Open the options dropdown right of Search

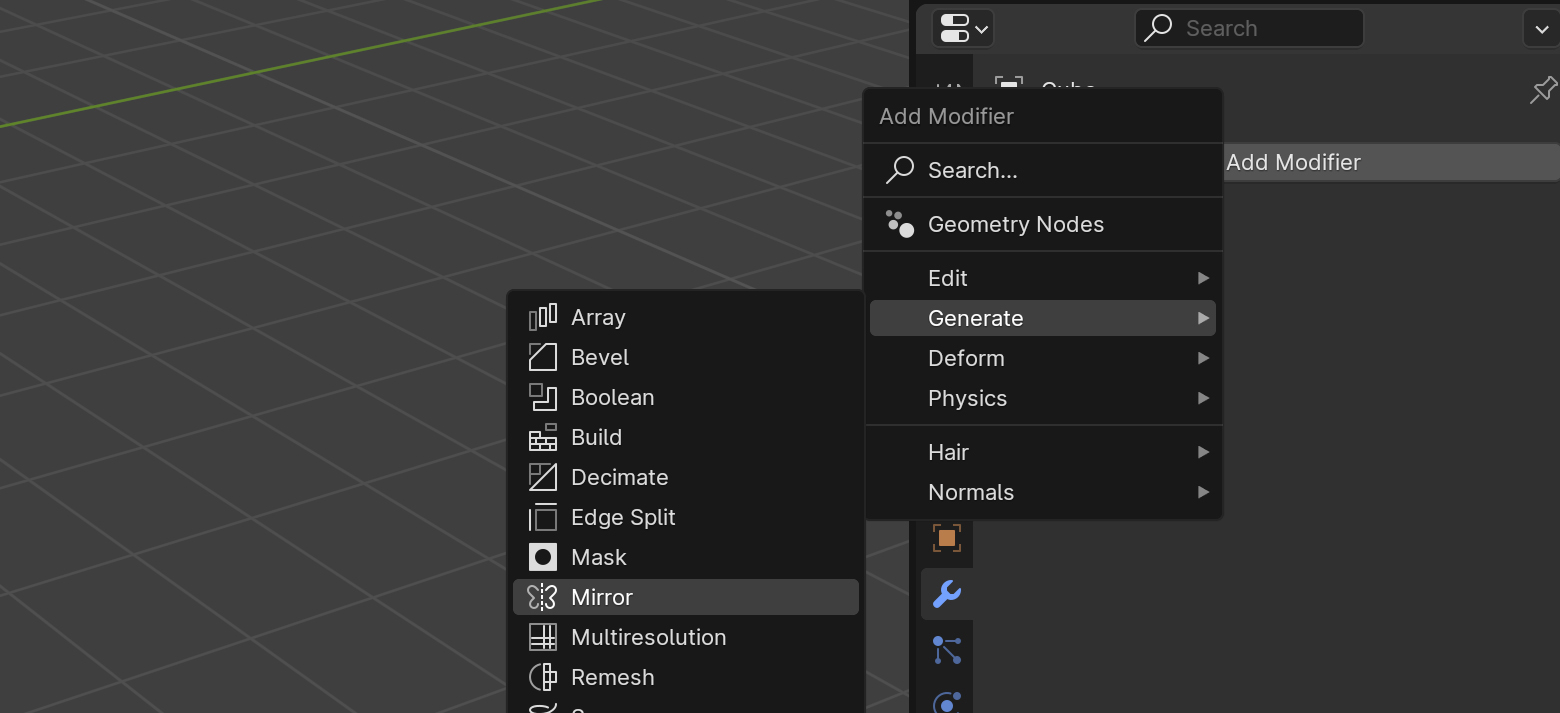point(1540,28)
